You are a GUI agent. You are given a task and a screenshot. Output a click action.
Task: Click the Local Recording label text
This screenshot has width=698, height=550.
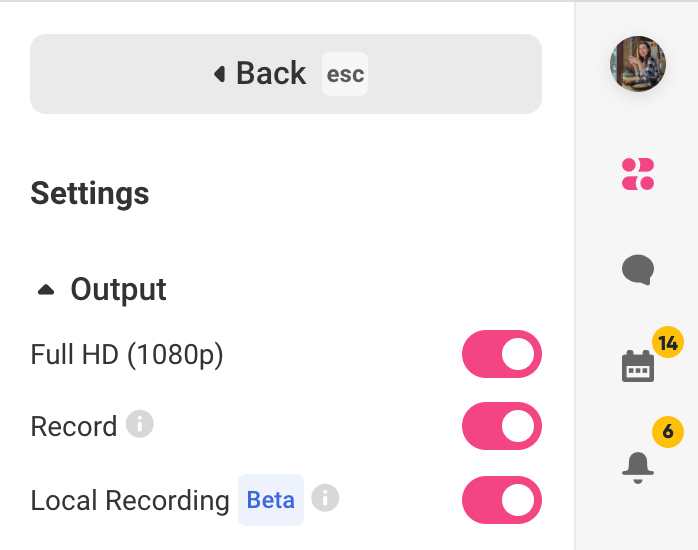pos(130,501)
